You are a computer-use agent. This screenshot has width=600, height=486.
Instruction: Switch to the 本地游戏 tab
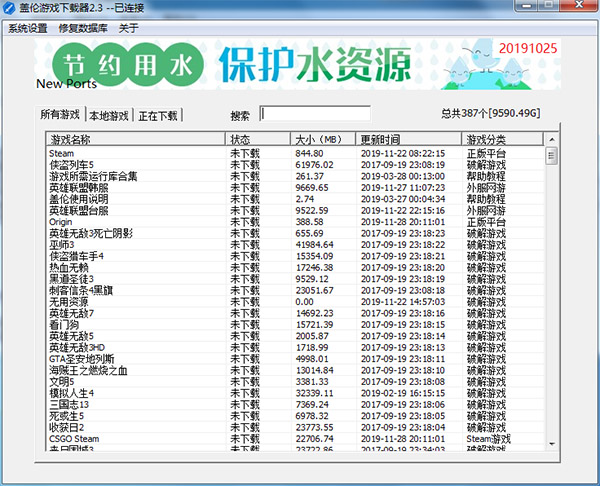coord(109,115)
